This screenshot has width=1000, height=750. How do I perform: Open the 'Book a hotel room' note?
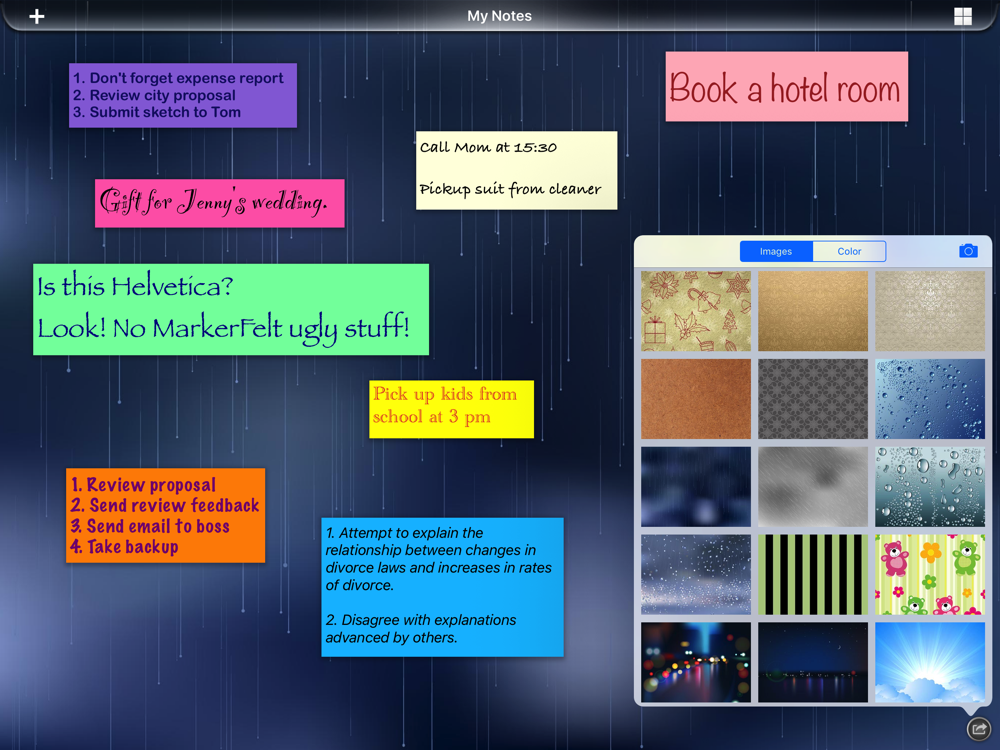click(x=786, y=87)
